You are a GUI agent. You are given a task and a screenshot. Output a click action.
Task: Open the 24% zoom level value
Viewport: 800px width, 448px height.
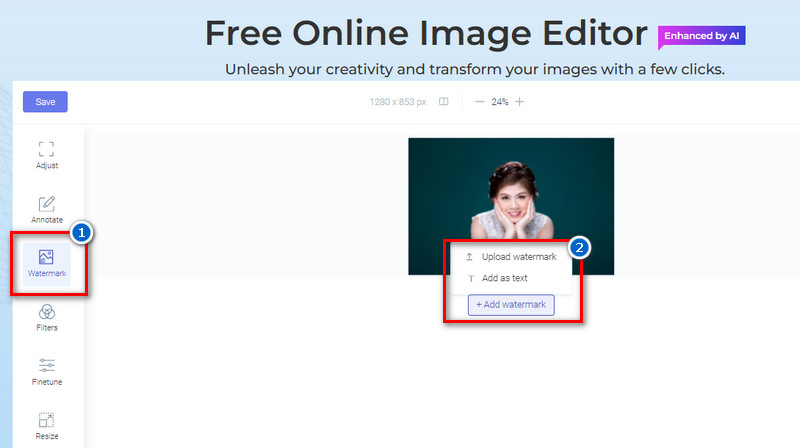[499, 102]
